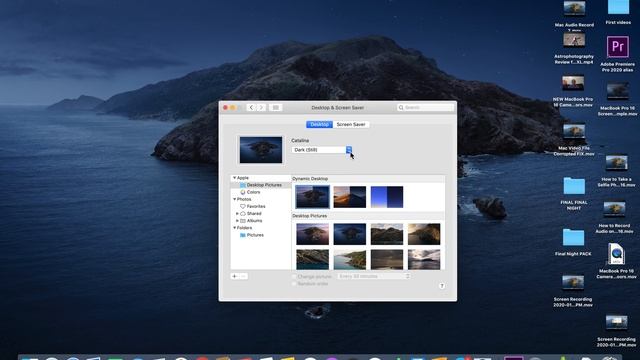640x360 pixels.
Task: Pick the dark blue Catalina night desktop picture
Action: [349, 234]
